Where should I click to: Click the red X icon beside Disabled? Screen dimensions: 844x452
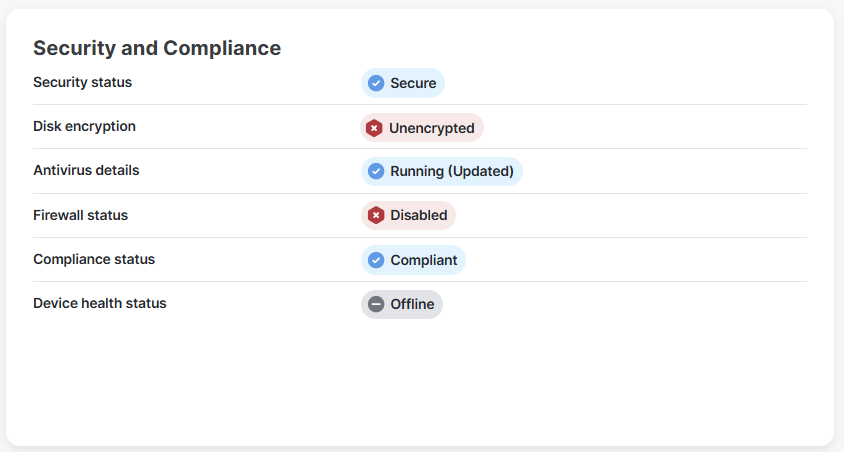(x=376, y=215)
